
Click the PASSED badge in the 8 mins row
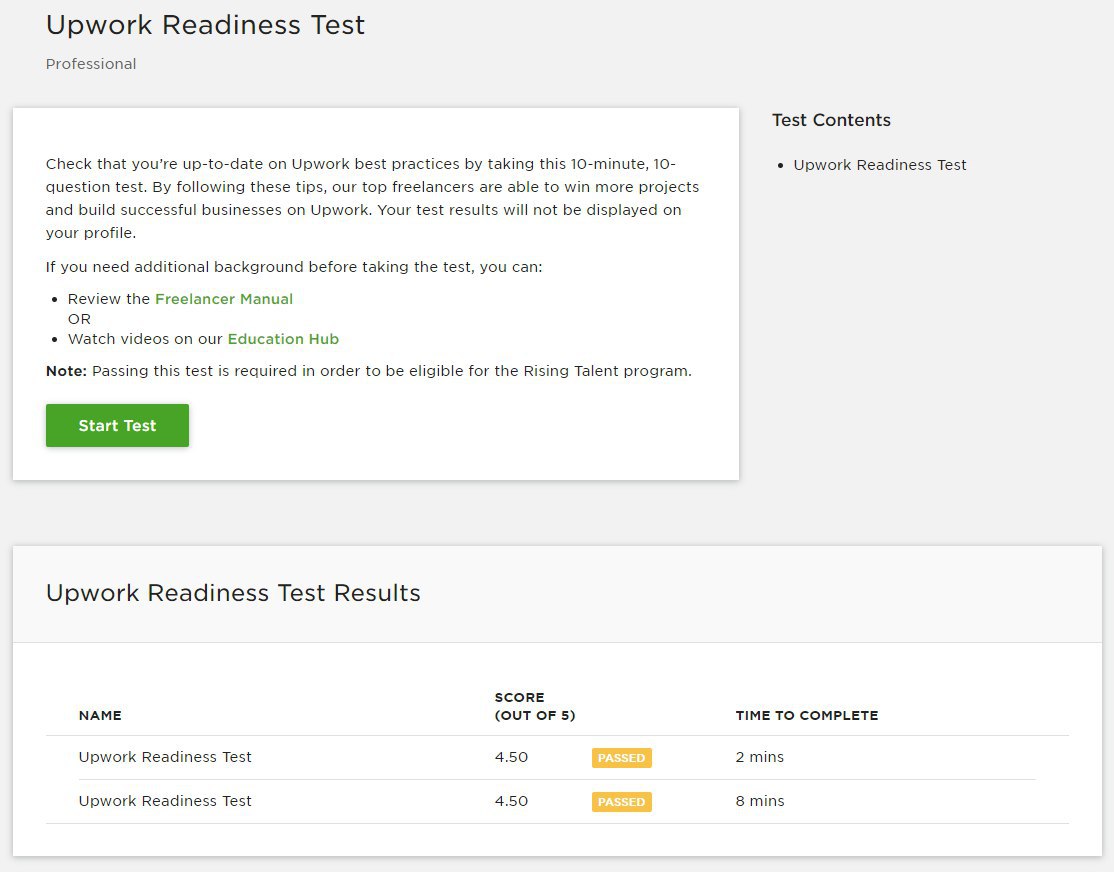click(x=622, y=802)
